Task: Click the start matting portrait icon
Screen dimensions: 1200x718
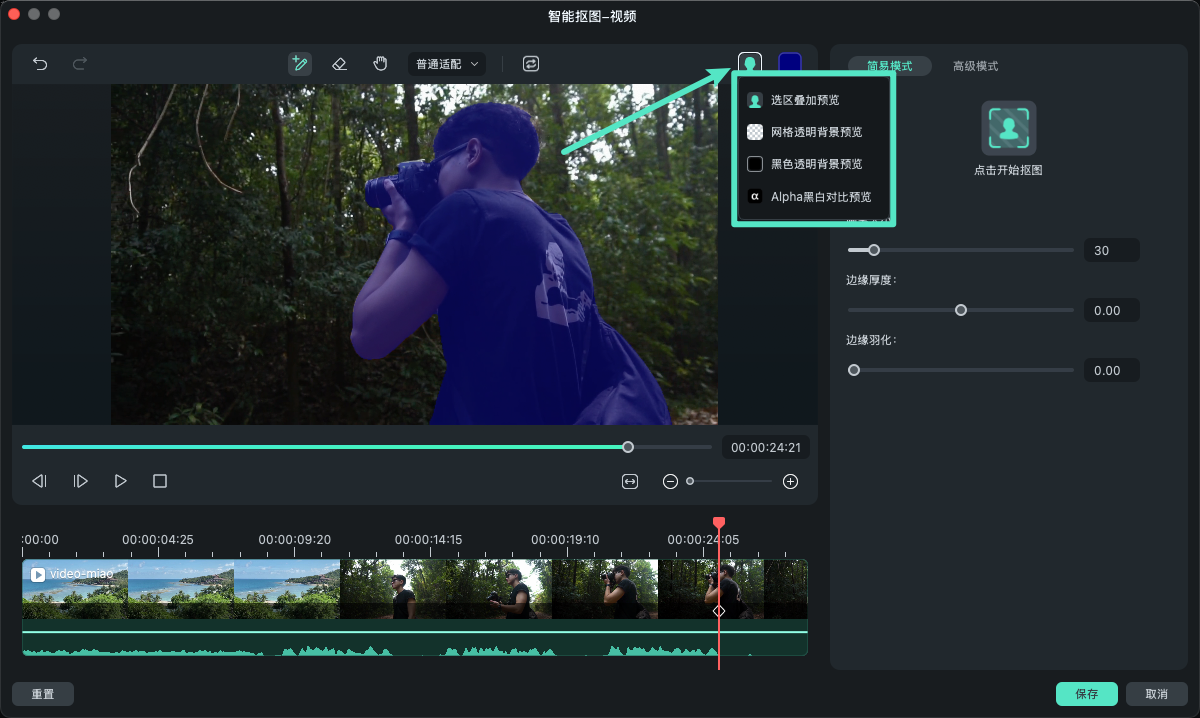Action: pyautogui.click(x=1008, y=128)
